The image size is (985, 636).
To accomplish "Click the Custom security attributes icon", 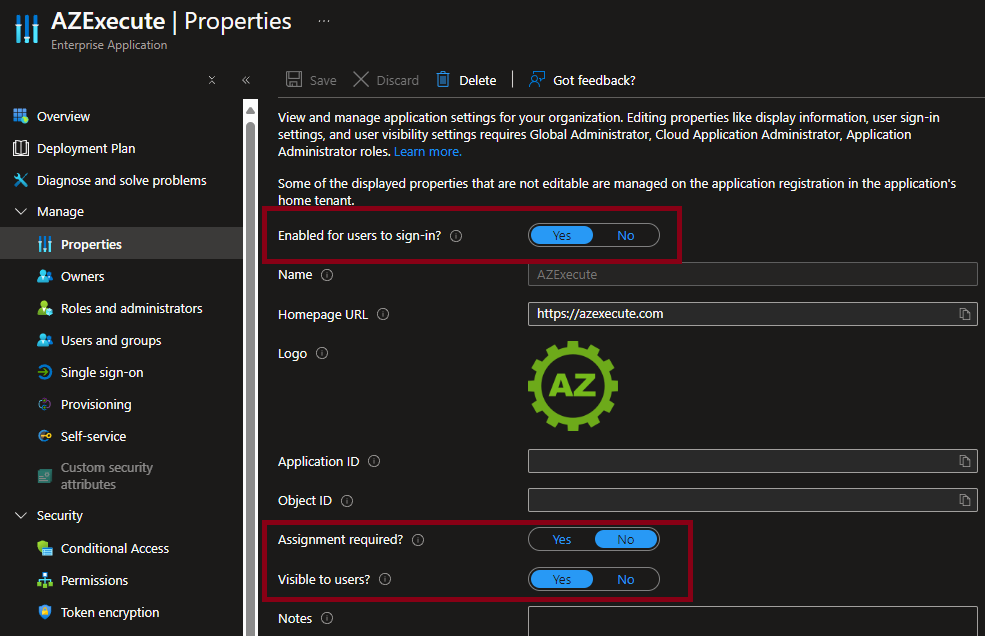I will coord(45,476).
